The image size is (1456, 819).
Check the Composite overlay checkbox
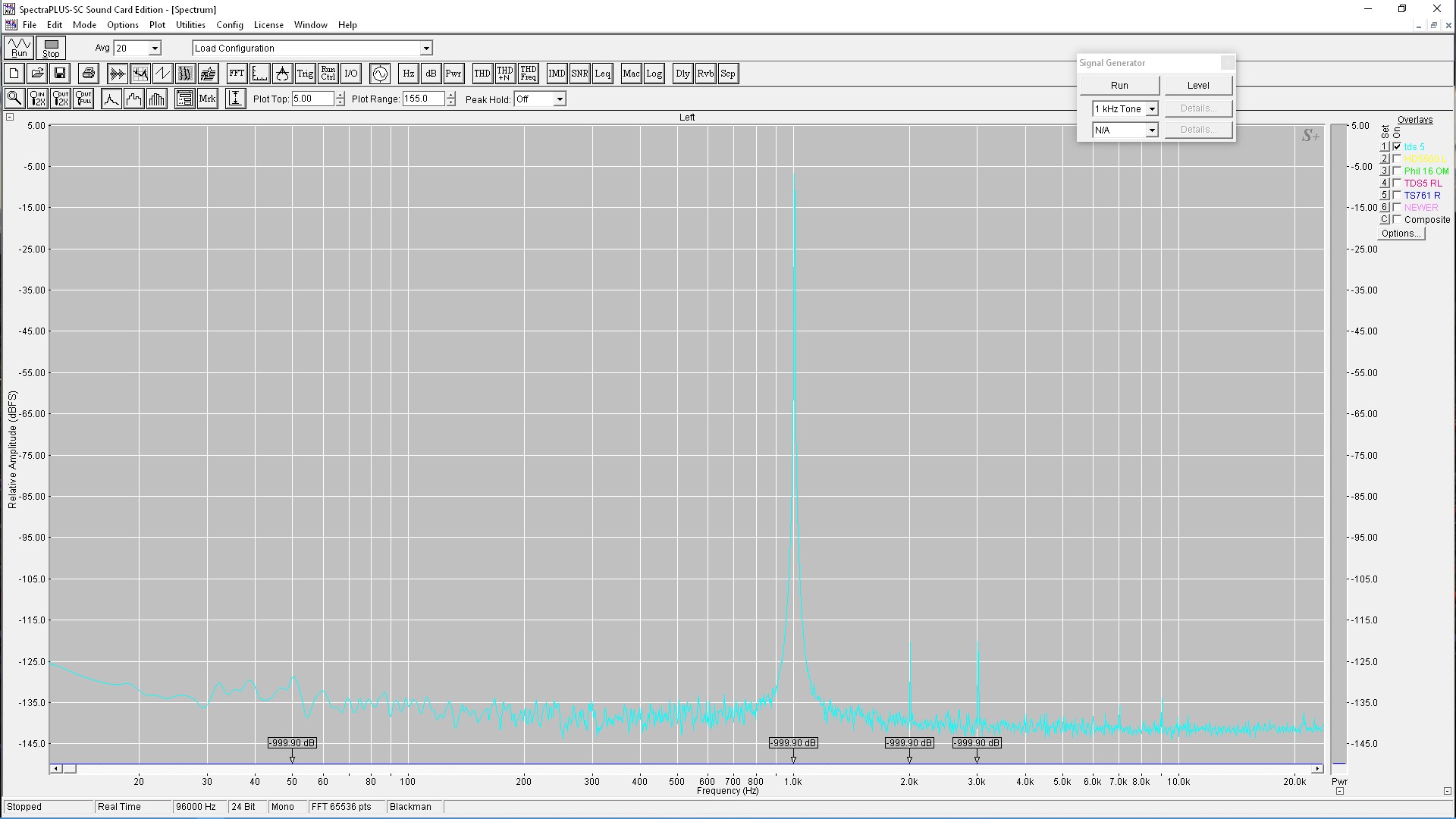point(1397,219)
